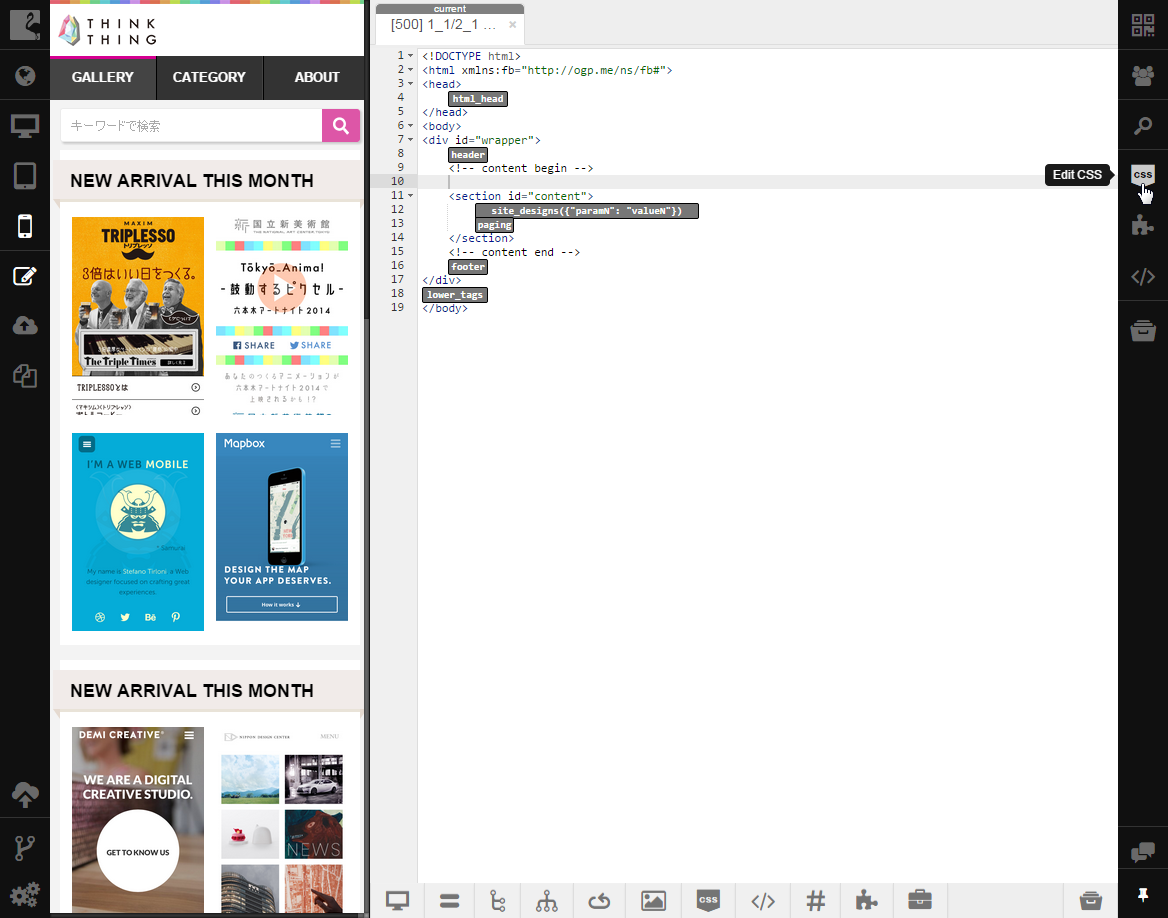Open the GALLERY nav item in preview
Image resolution: width=1168 pixels, height=918 pixels.
103,77
